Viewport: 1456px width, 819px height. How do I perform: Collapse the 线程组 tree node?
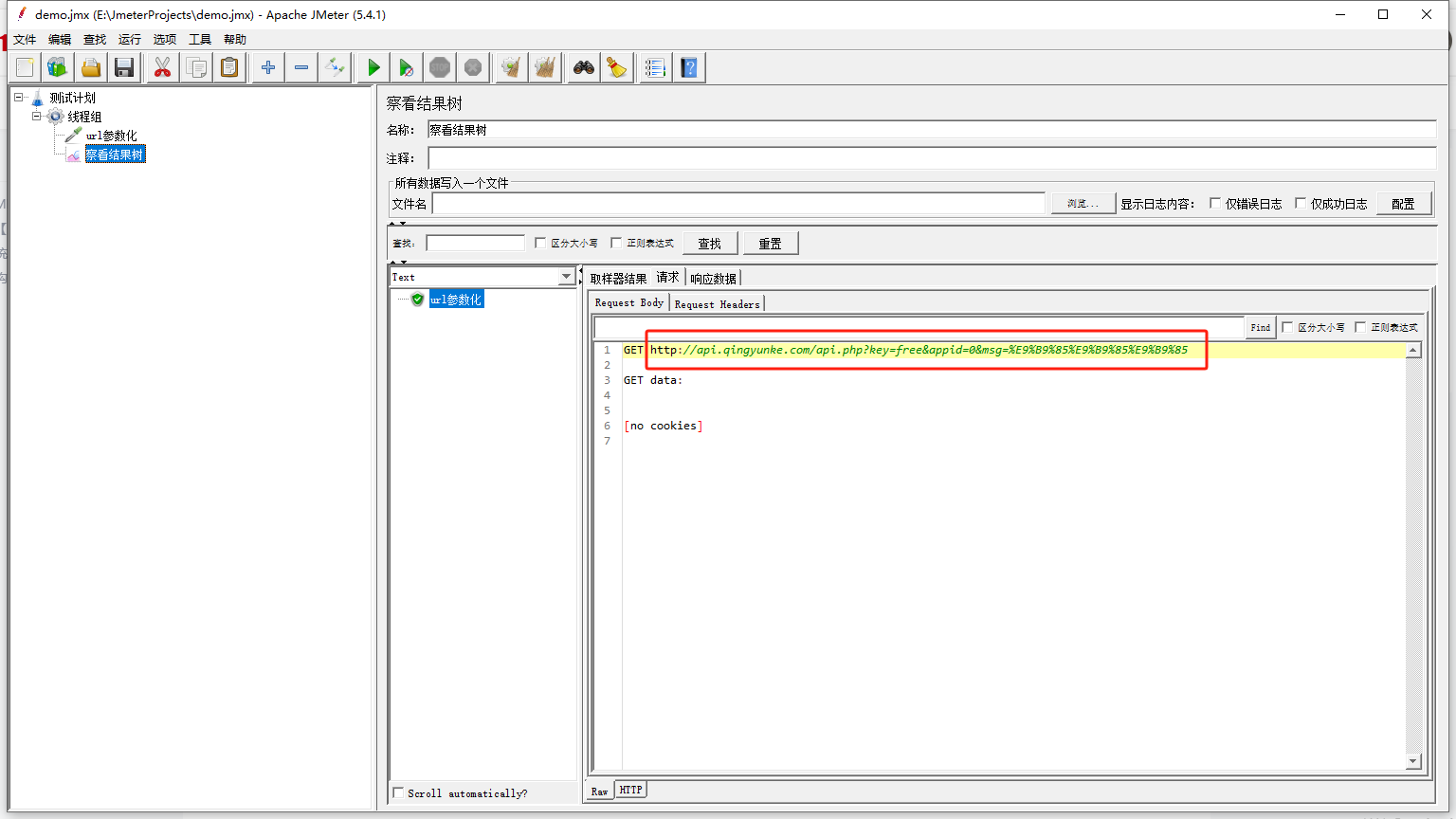pyautogui.click(x=37, y=117)
